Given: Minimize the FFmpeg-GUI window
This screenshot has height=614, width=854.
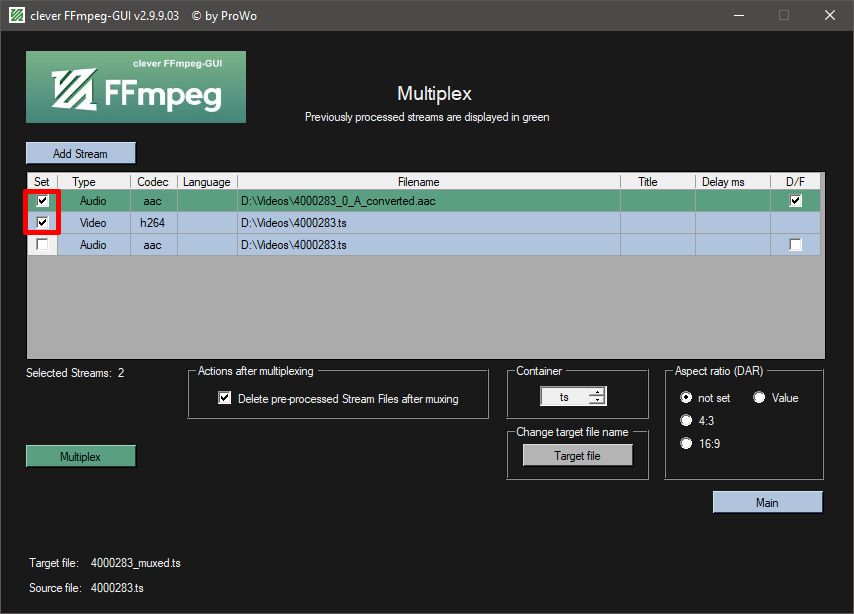Looking at the screenshot, I should [739, 15].
